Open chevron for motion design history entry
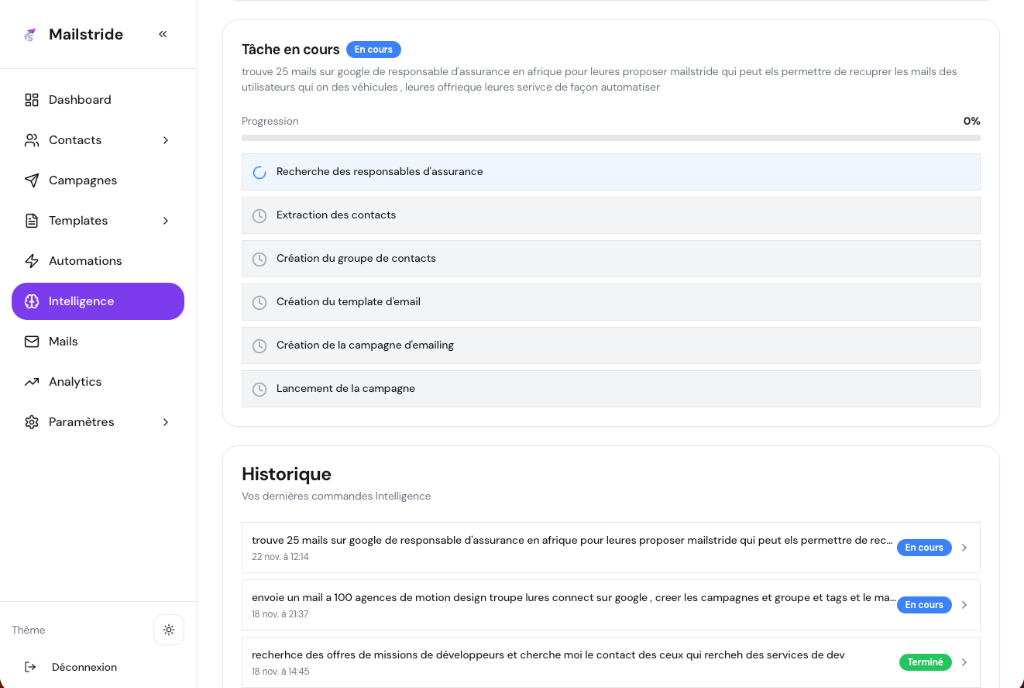Screen dimensions: 1024x688 pos(964,605)
